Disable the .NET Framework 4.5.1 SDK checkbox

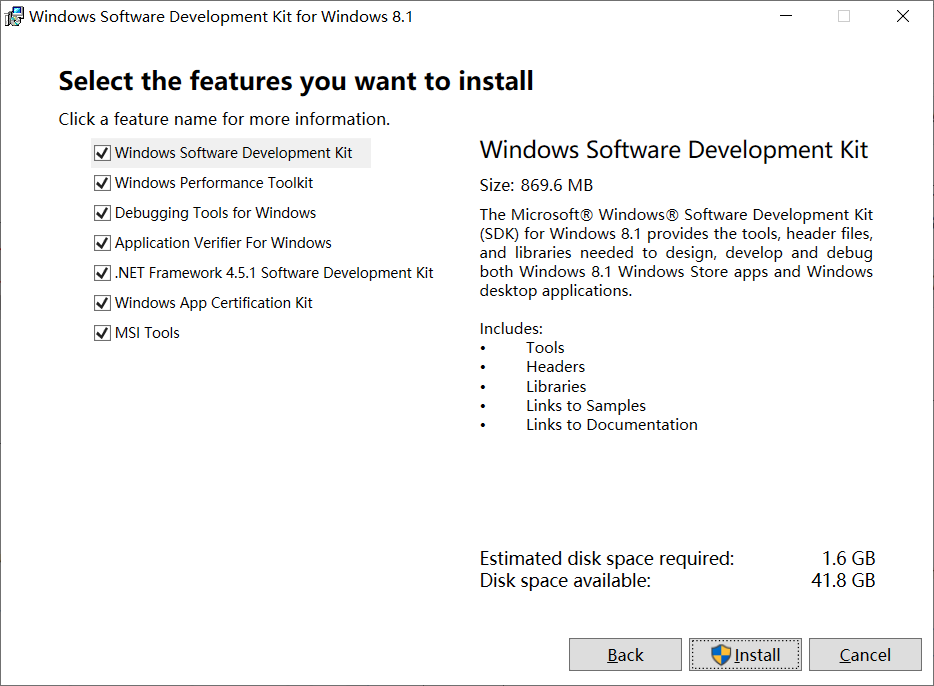click(x=102, y=273)
